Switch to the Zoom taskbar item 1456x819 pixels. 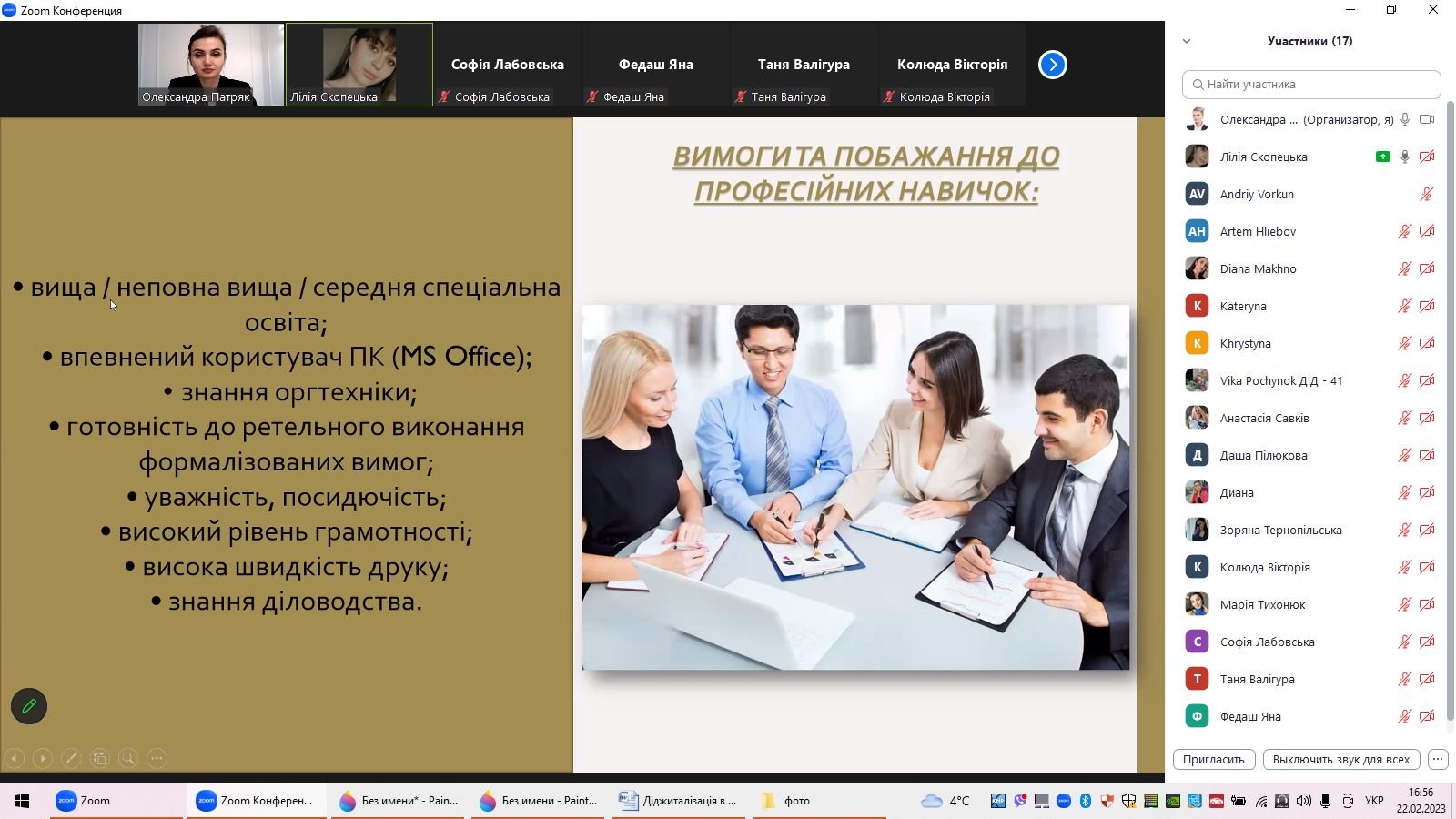click(116, 801)
